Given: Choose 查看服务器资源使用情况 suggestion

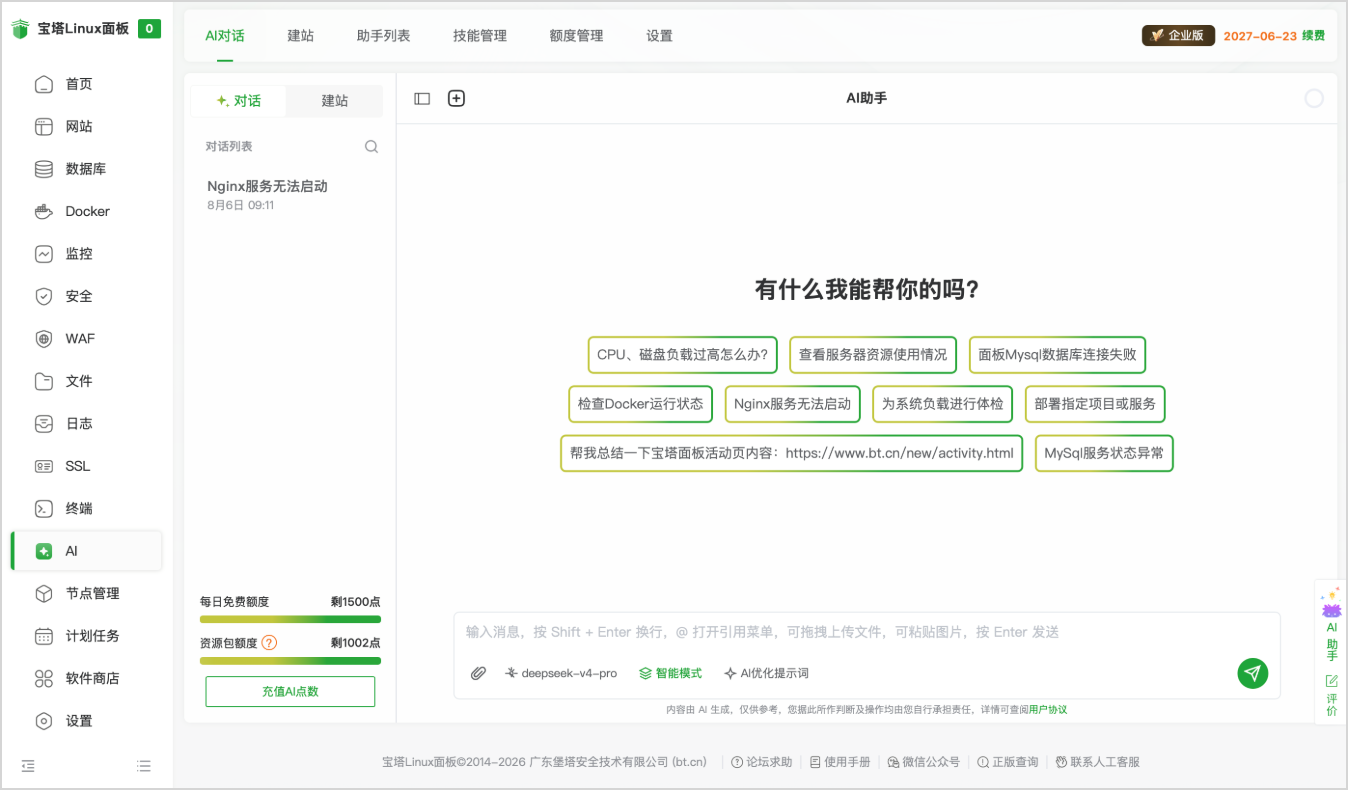Looking at the screenshot, I should pos(873,355).
